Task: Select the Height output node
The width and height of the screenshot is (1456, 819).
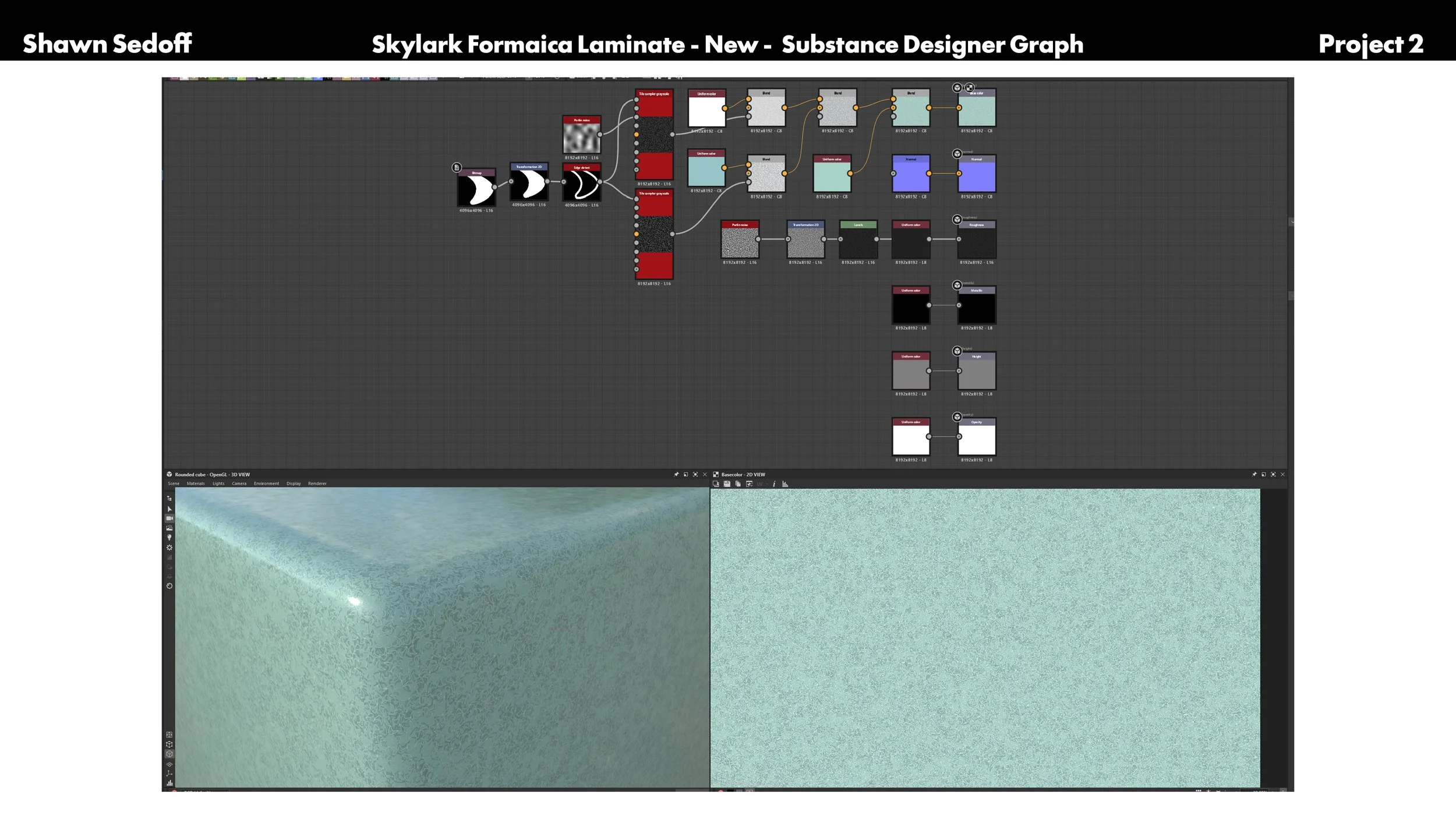Action: coord(977,371)
